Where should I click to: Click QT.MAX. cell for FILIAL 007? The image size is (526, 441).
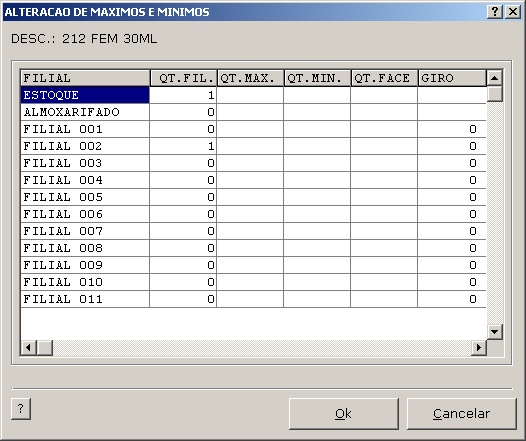(x=250, y=231)
